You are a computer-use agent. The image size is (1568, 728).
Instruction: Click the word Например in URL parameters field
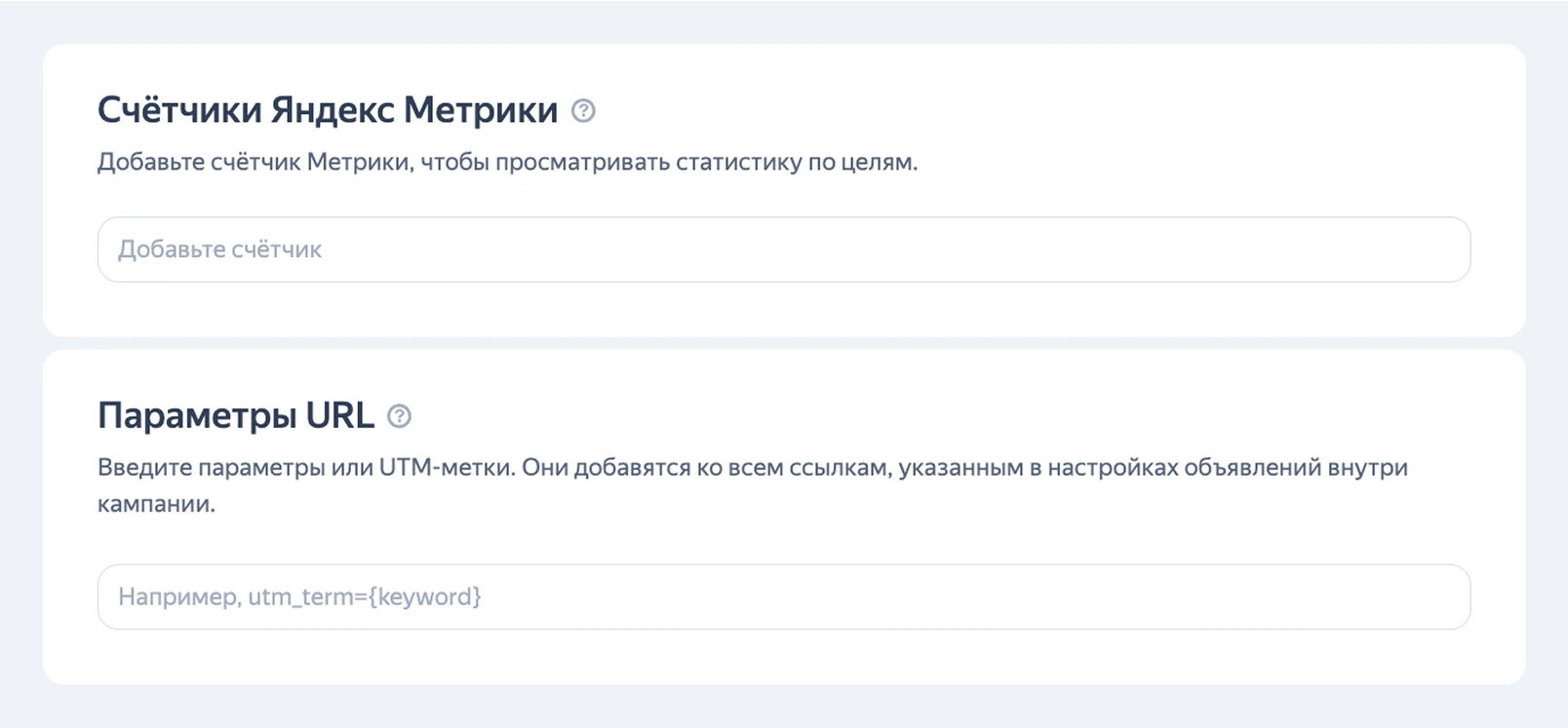tap(178, 596)
